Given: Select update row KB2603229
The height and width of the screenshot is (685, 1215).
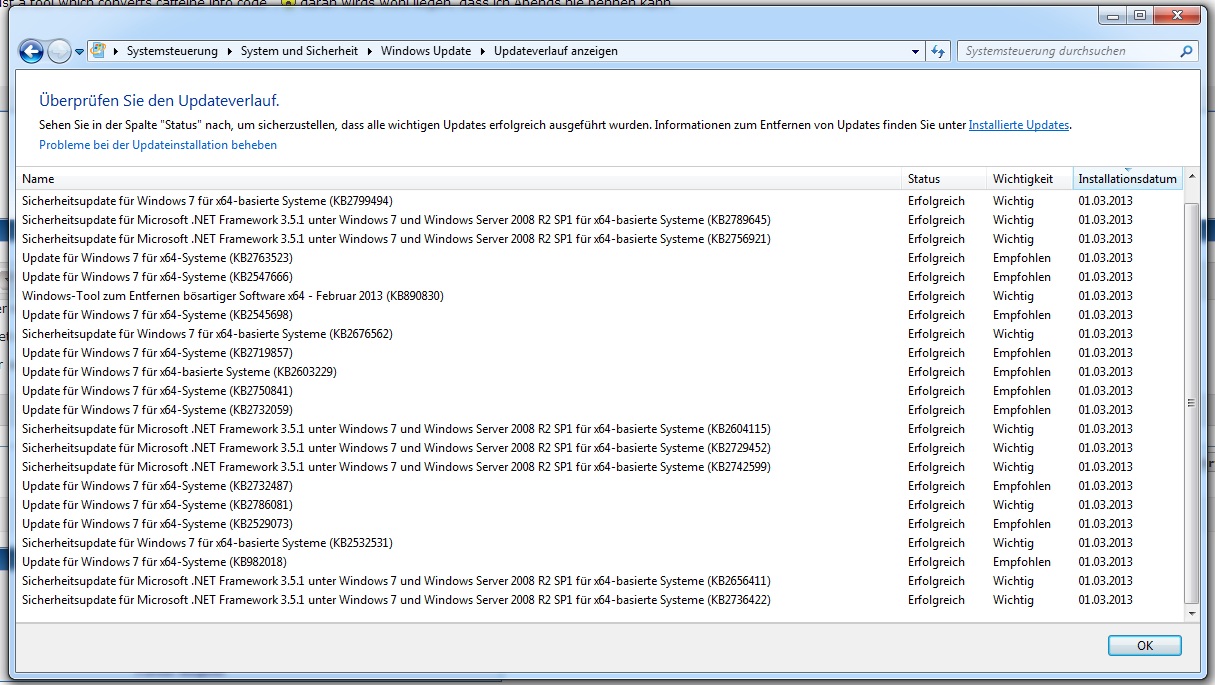Looking at the screenshot, I should (x=599, y=372).
